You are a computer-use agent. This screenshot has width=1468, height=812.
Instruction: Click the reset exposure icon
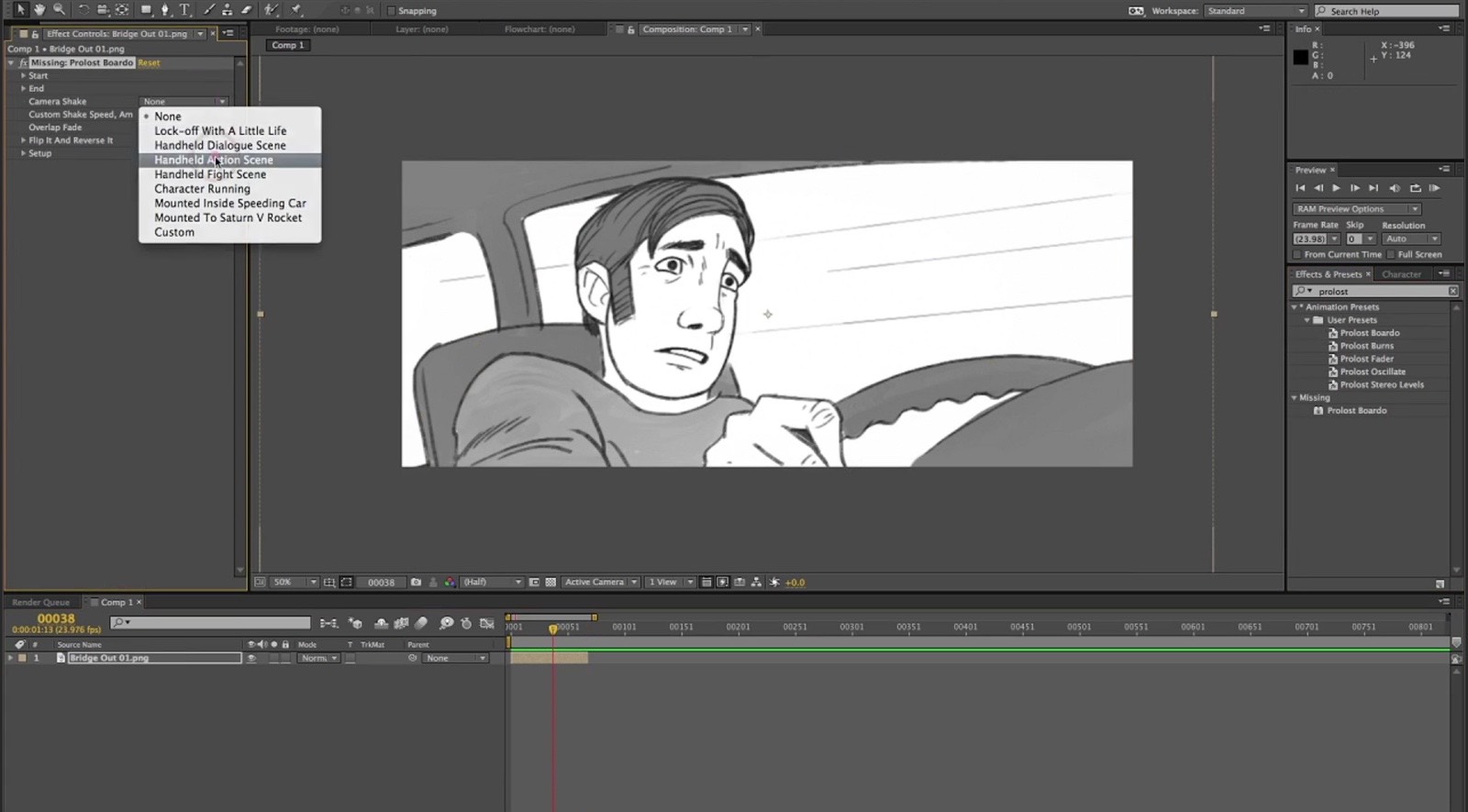coord(774,583)
